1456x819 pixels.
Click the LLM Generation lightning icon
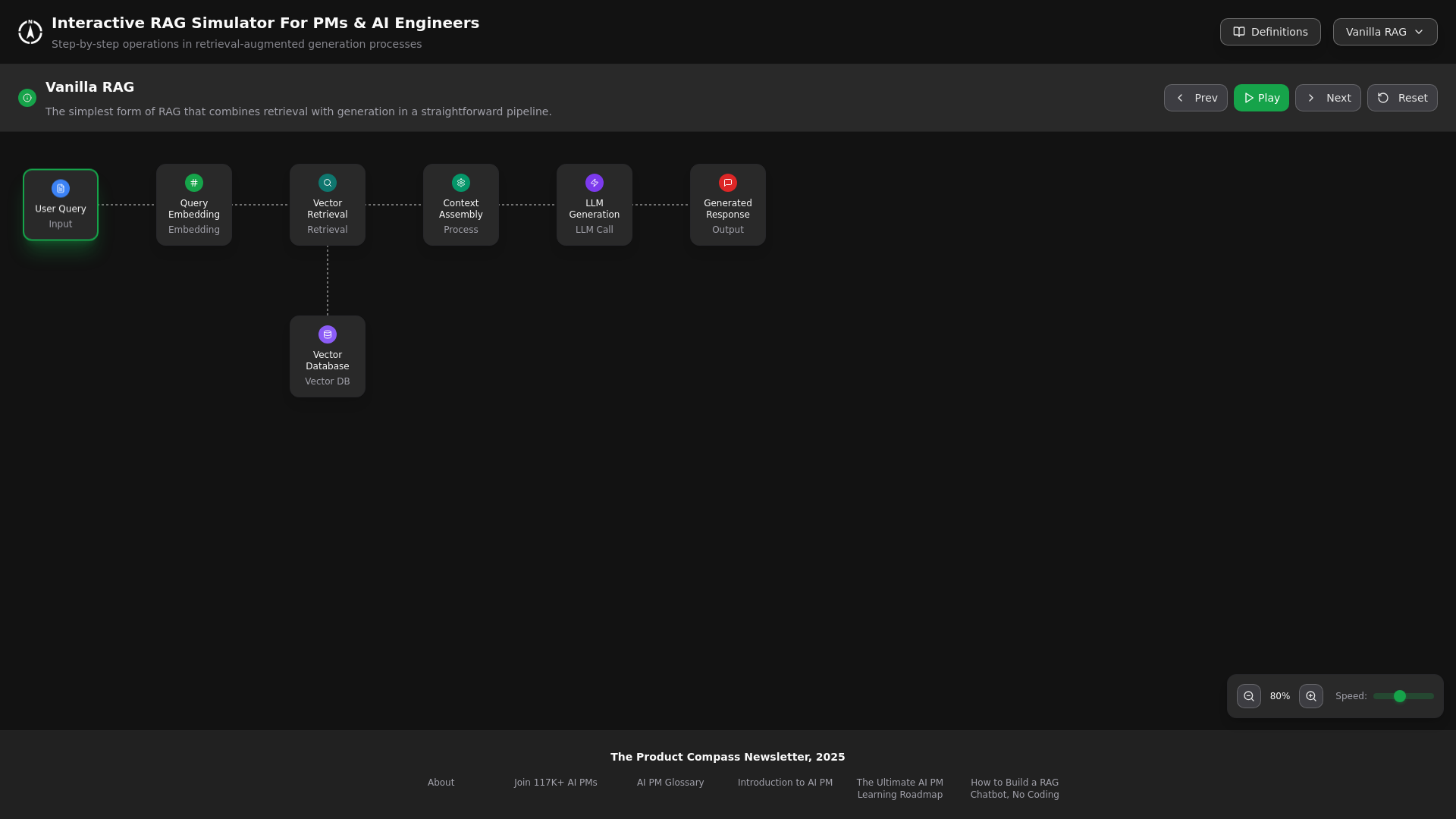tap(594, 183)
